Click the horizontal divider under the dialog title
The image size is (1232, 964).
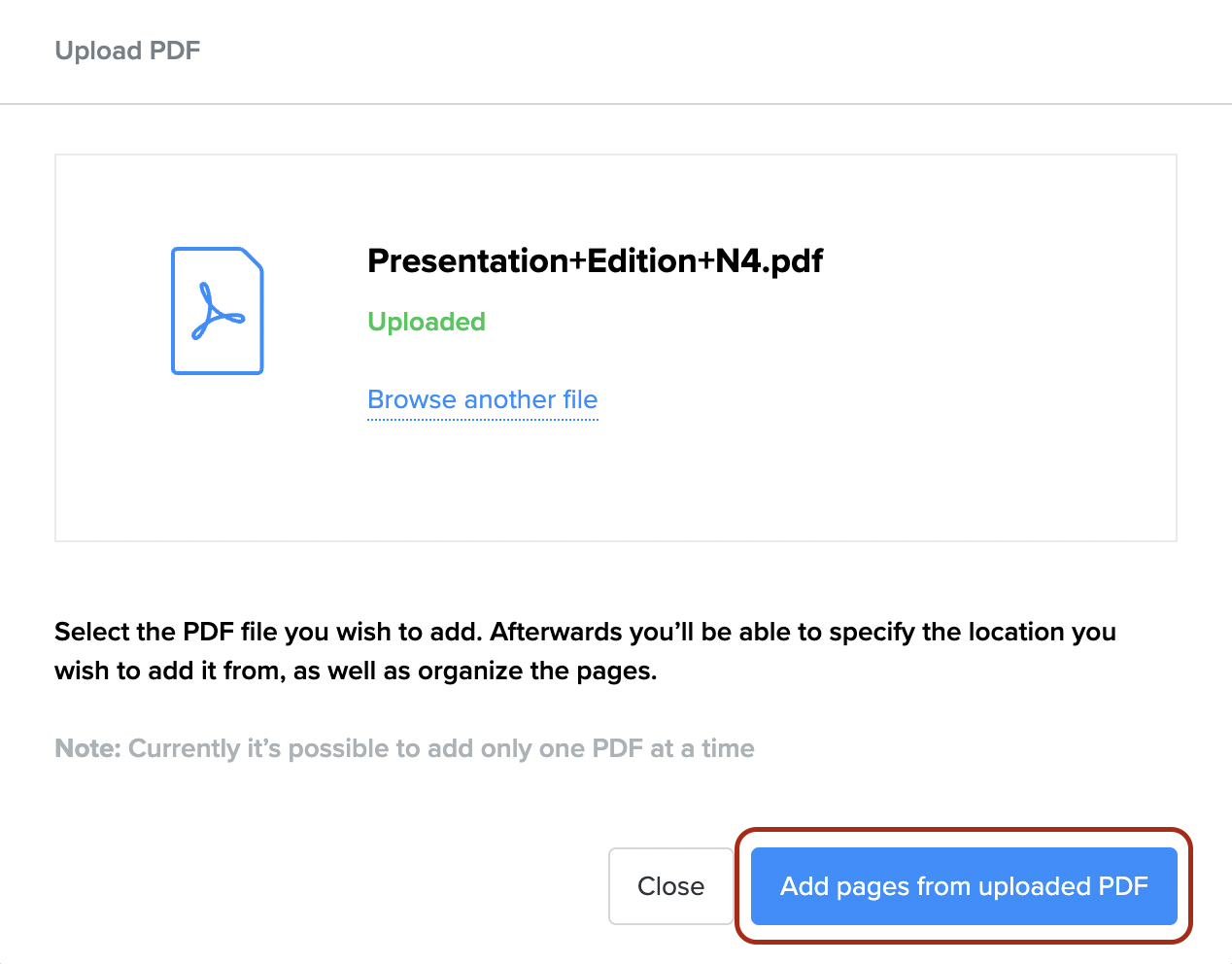click(x=616, y=103)
